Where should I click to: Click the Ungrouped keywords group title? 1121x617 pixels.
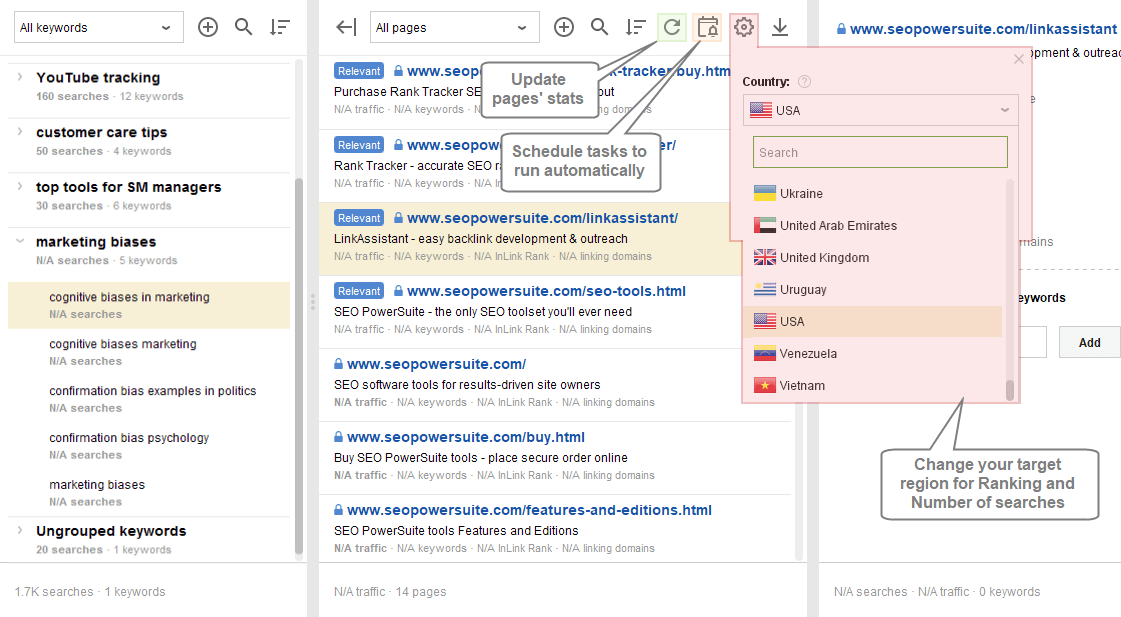point(111,530)
